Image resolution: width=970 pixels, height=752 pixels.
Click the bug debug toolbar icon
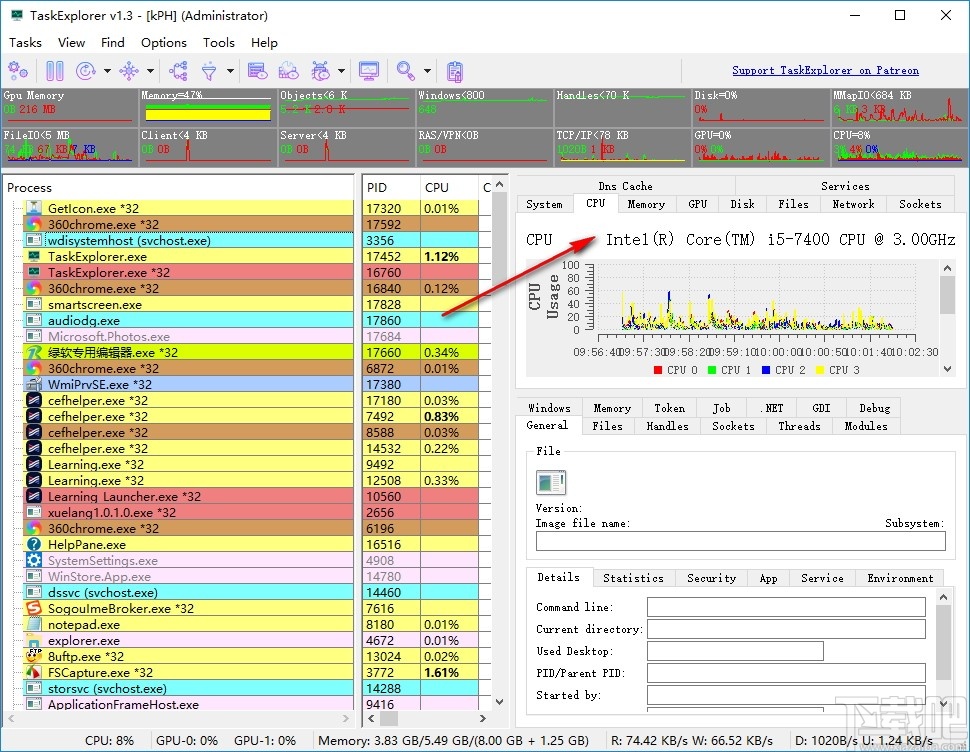click(x=321, y=71)
